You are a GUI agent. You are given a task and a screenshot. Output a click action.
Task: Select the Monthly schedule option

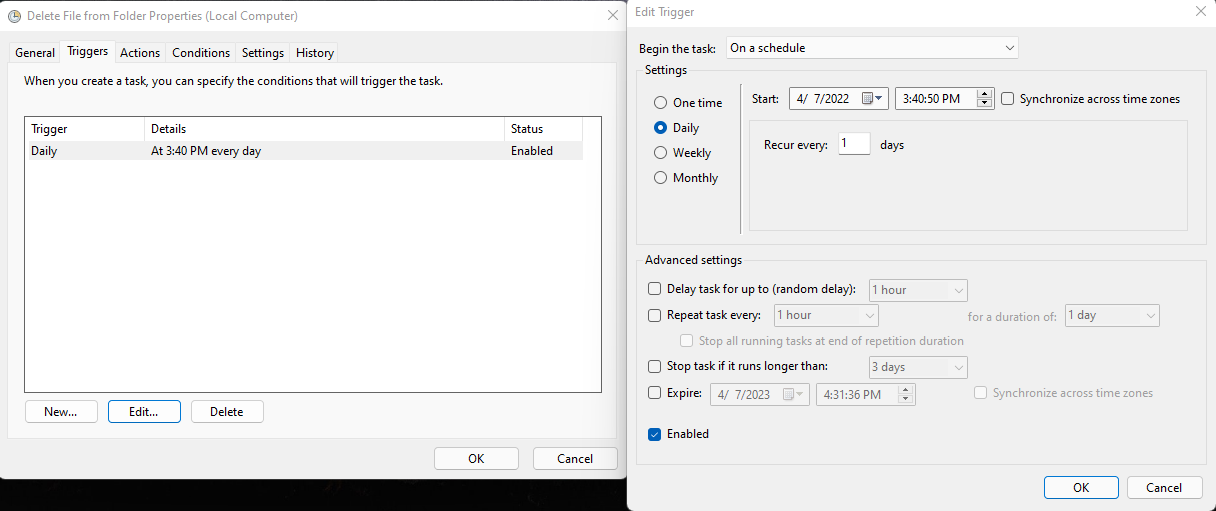660,178
